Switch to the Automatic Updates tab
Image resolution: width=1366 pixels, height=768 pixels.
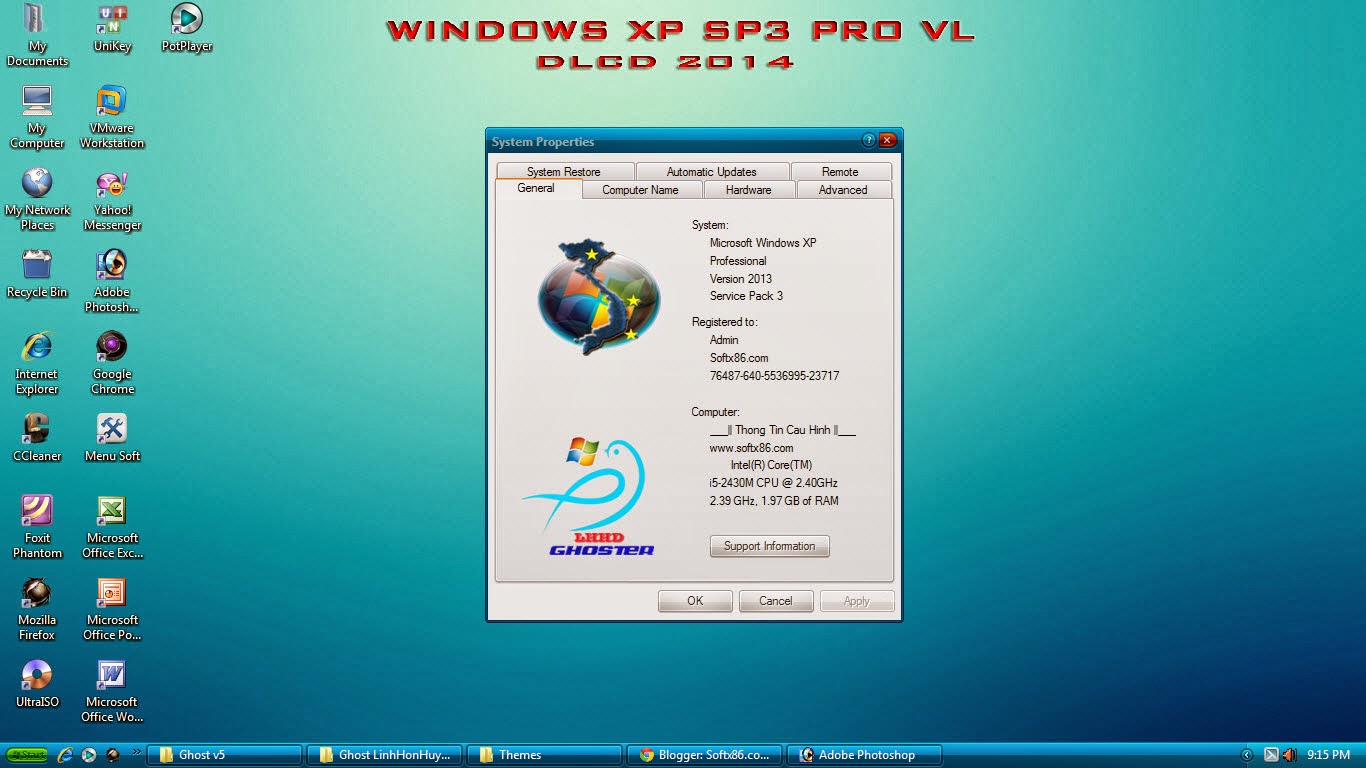pos(712,172)
